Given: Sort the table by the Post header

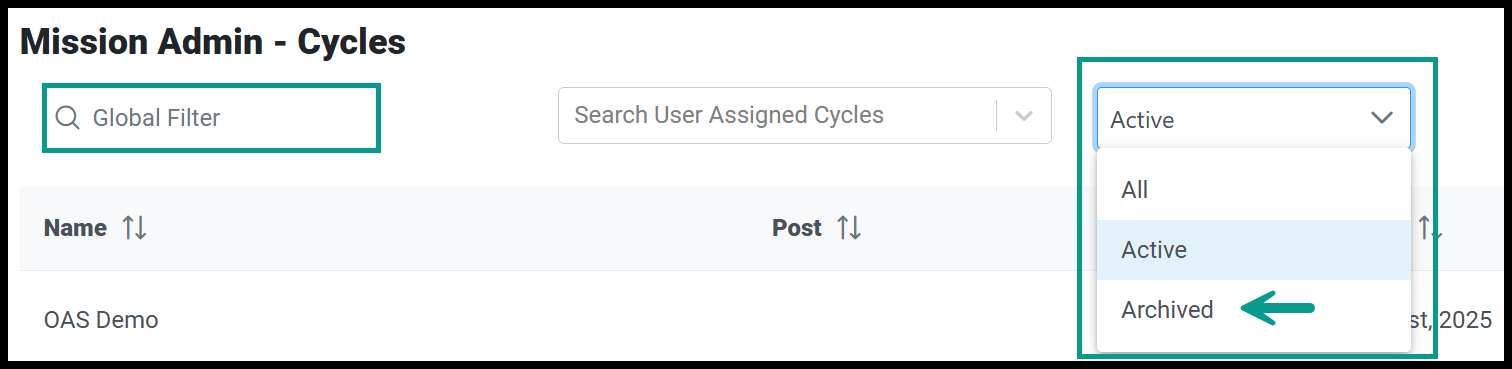Looking at the screenshot, I should (797, 228).
